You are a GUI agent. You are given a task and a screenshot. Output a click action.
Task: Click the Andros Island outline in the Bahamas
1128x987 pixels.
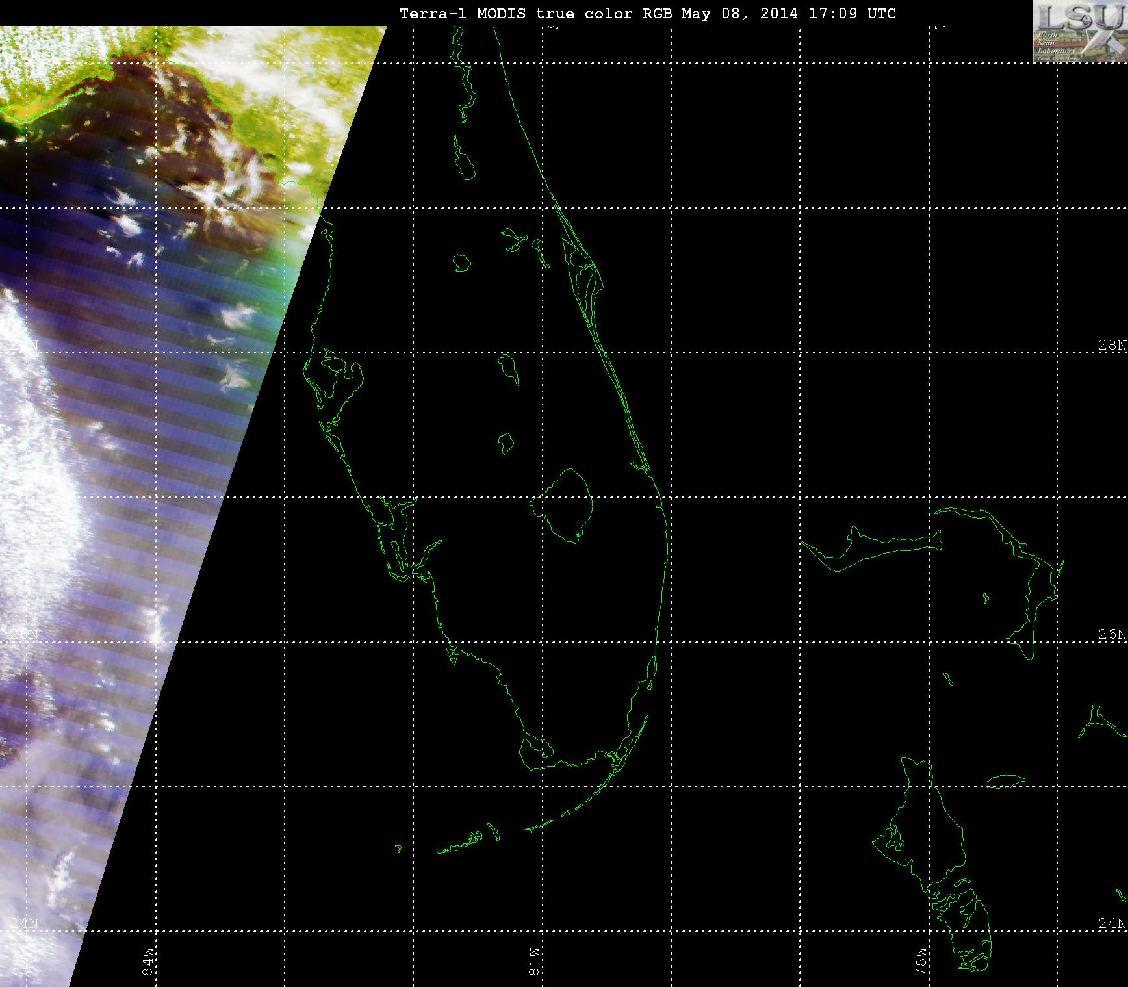click(934, 863)
